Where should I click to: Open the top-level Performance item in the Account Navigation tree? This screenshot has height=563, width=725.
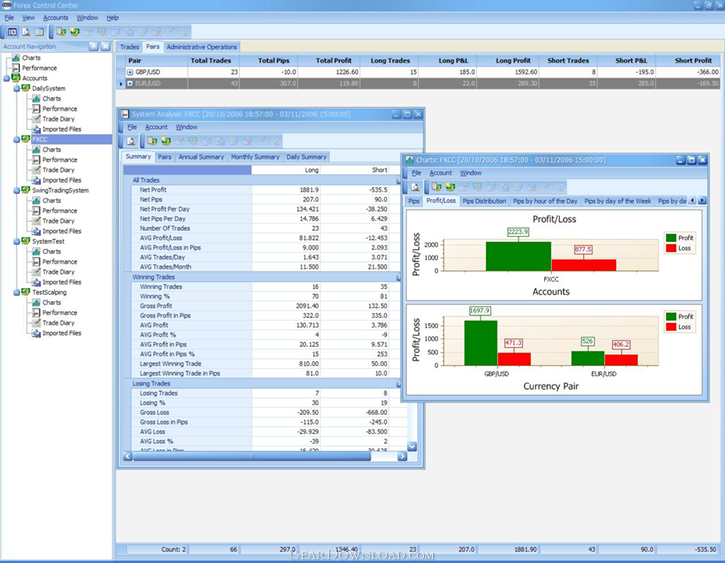(39, 68)
